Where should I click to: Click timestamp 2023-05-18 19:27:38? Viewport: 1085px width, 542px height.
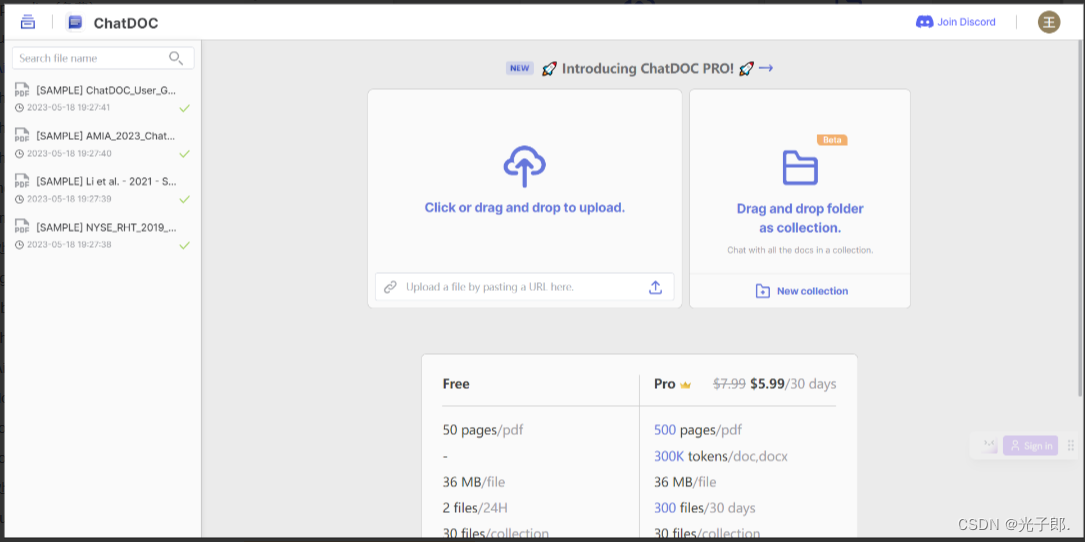(69, 244)
